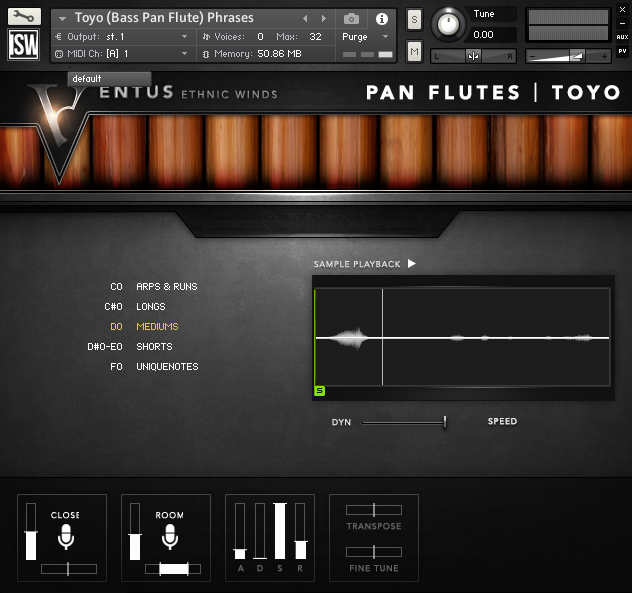Click the C0 keyswitch label
The image size is (632, 593).
pyautogui.click(x=116, y=287)
